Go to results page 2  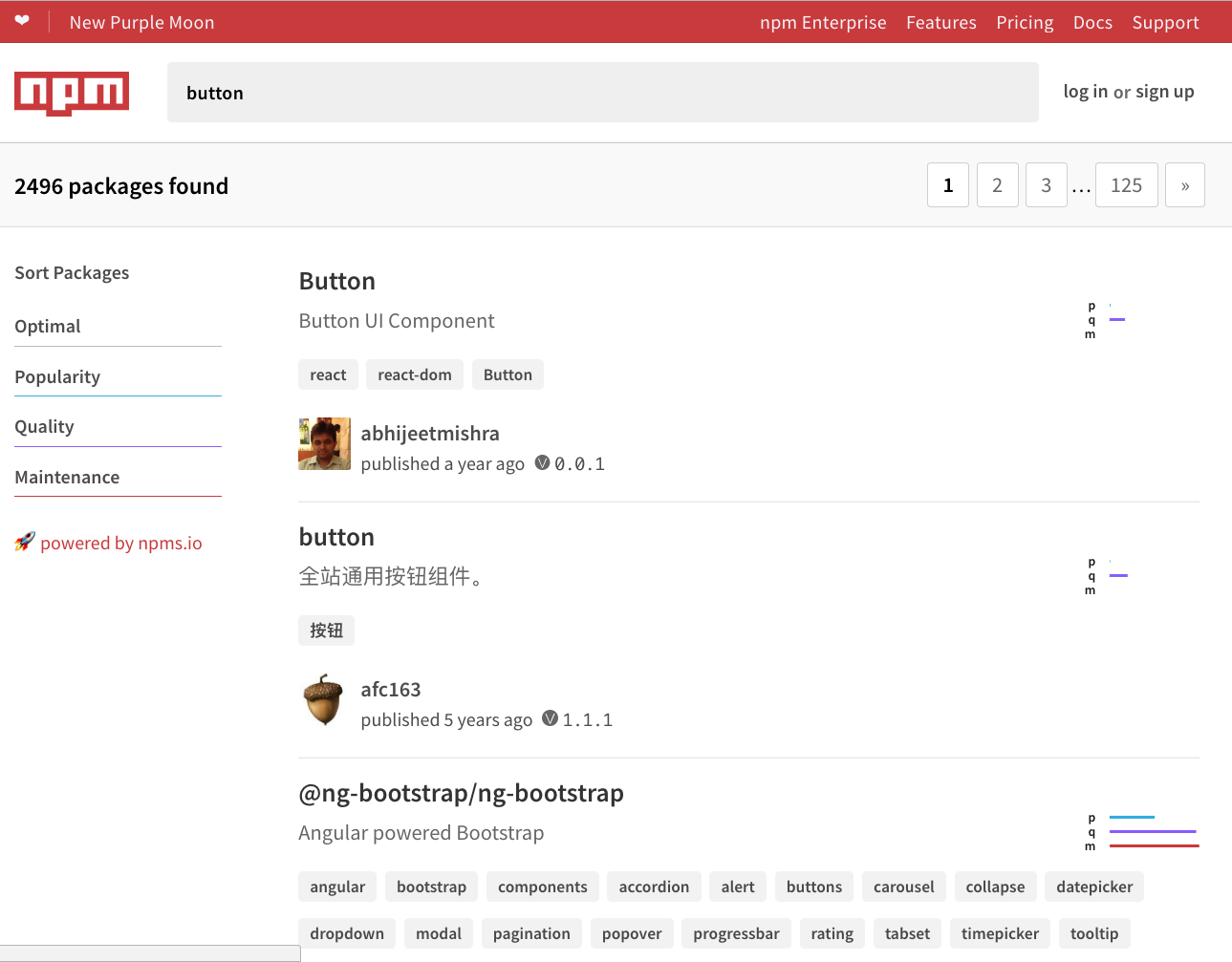pos(997,184)
